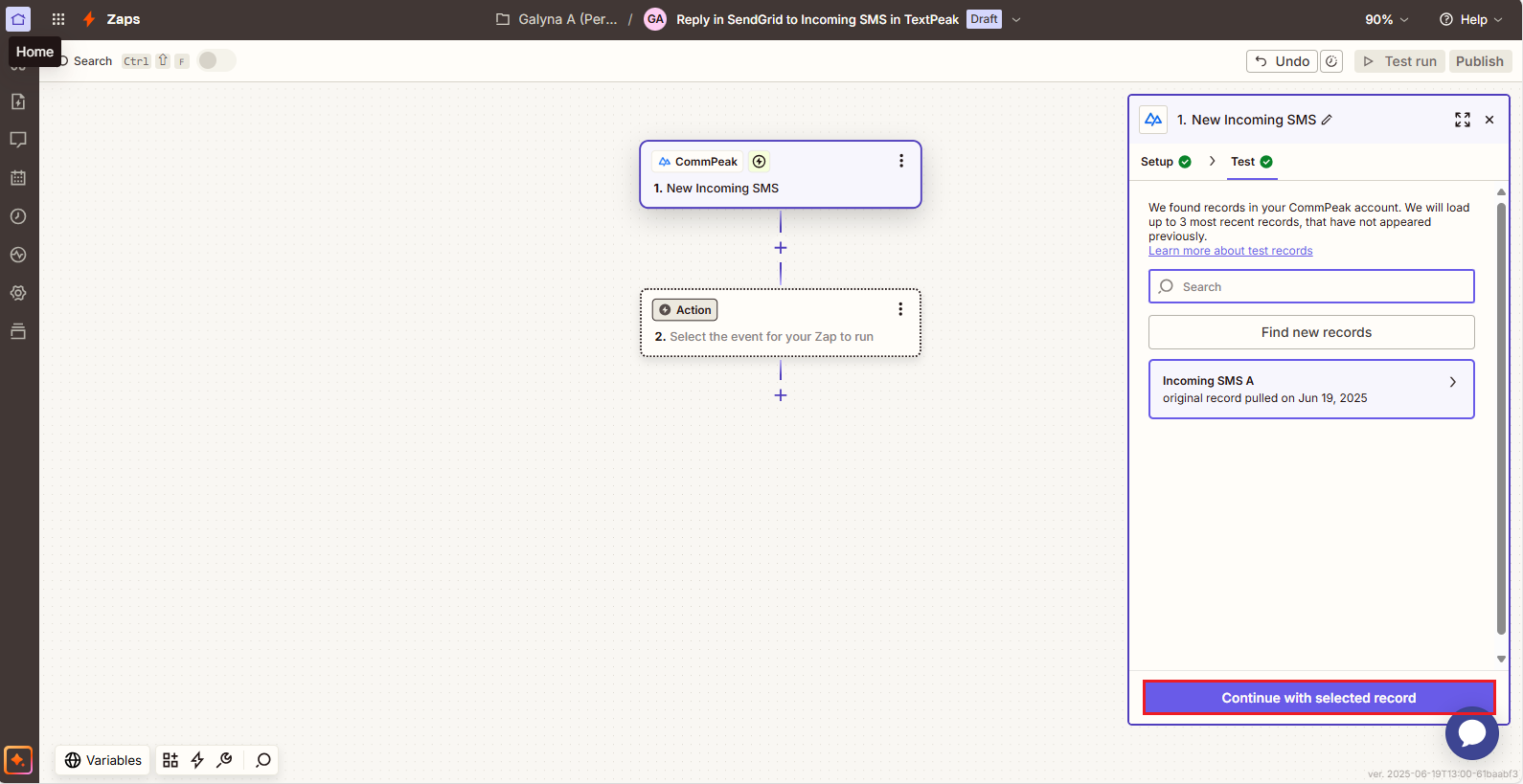Open the chat support bubble
This screenshot has width=1523, height=784.
click(x=1472, y=733)
